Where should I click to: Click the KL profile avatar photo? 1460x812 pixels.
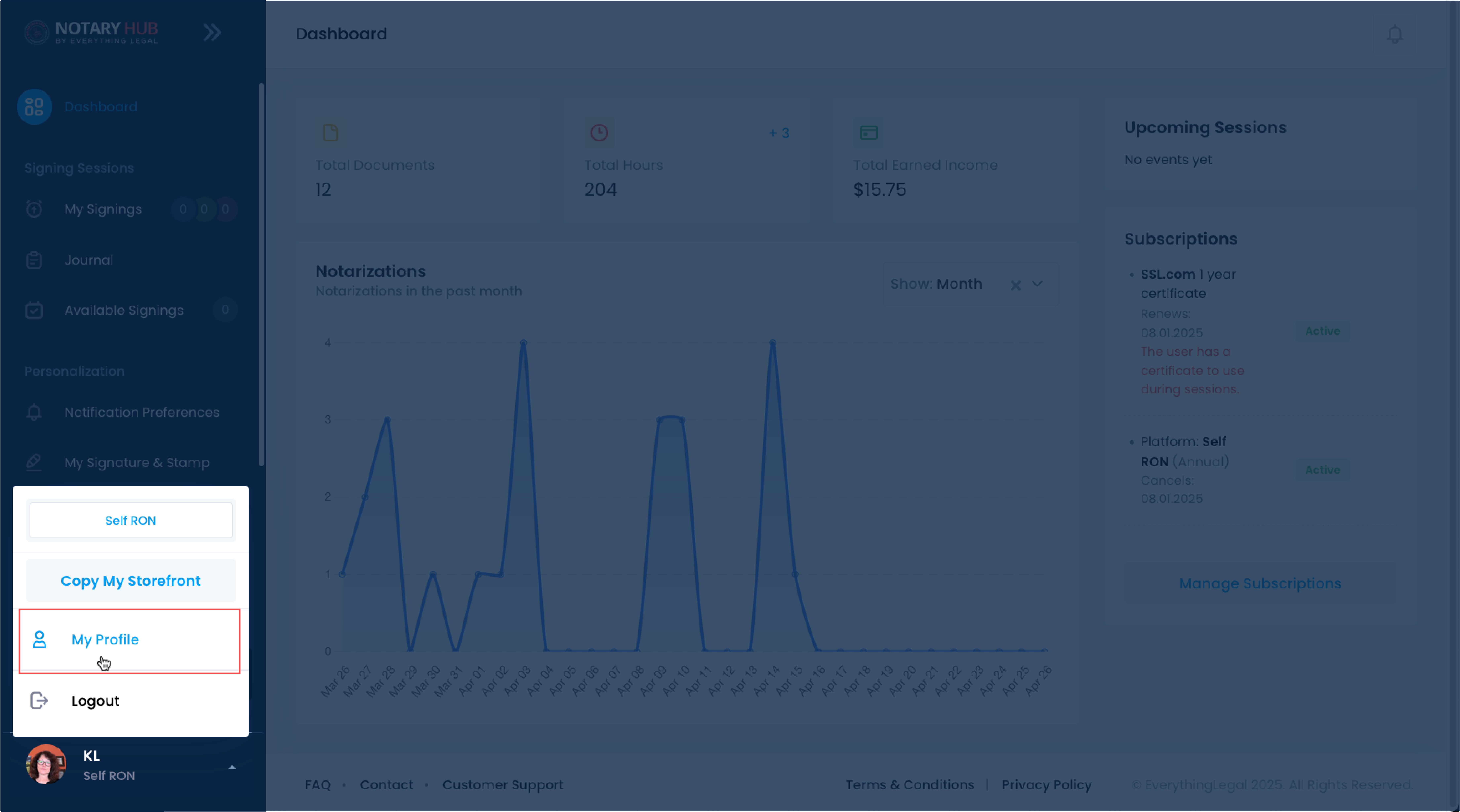[46, 764]
